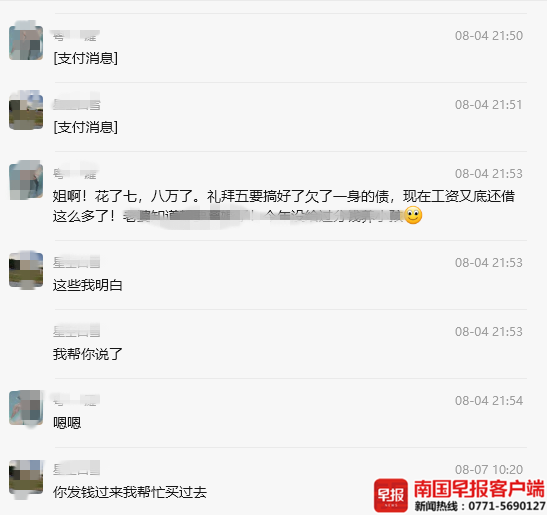The width and height of the screenshot is (547, 515).
Task: Click the hotline number 0771-5690127
Action: (x=507, y=506)
